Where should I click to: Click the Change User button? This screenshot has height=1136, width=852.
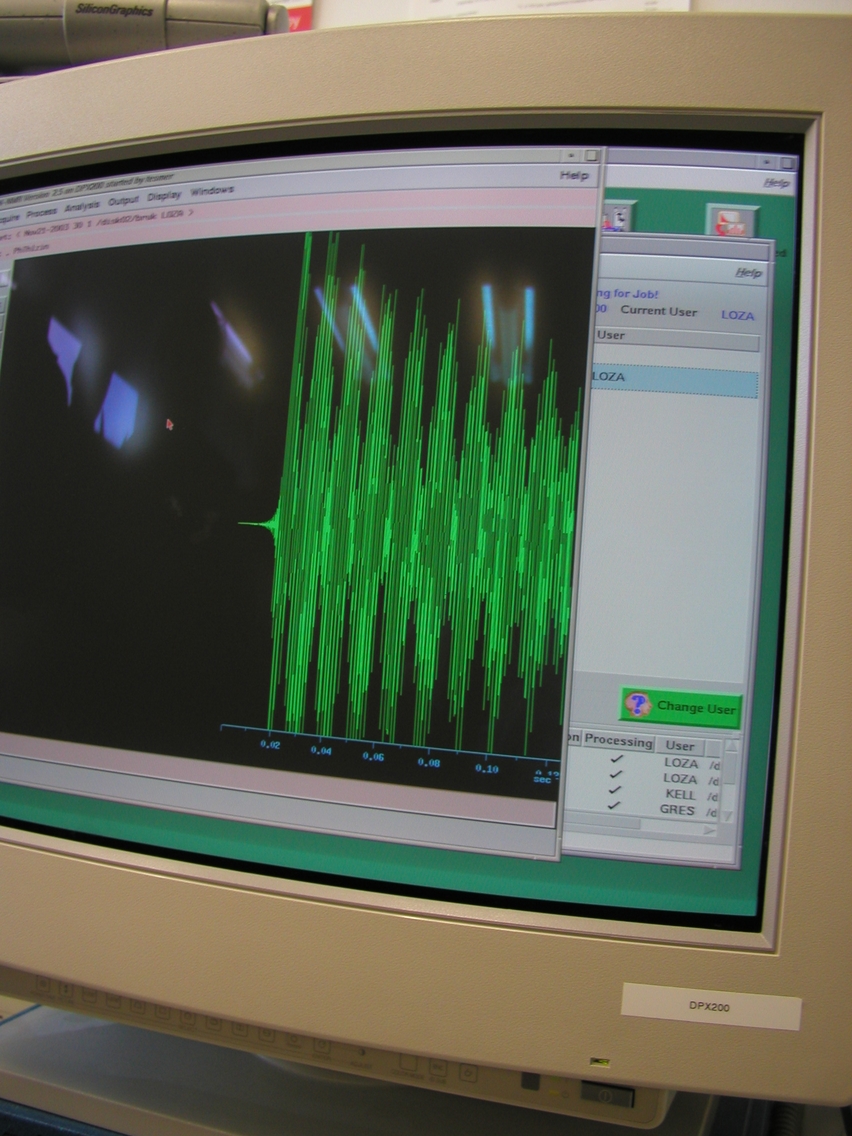[681, 706]
